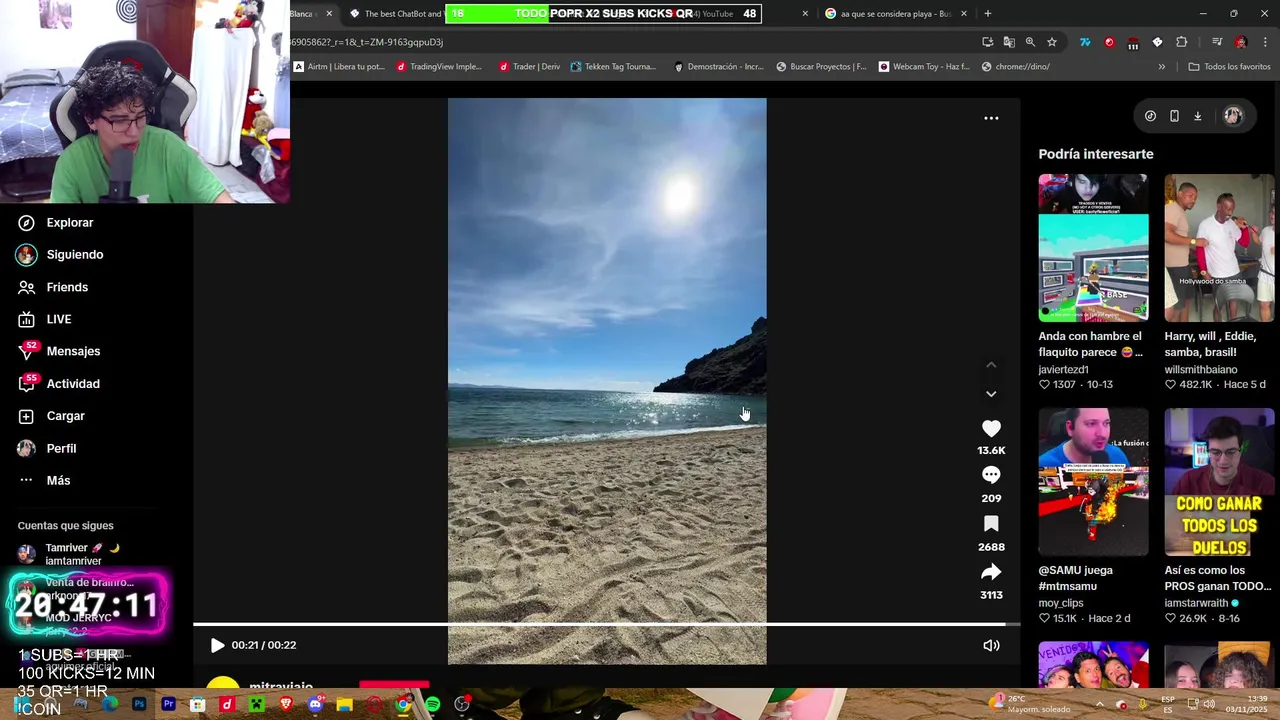
Task: Open Discord from taskbar
Action: pyautogui.click(x=315, y=704)
